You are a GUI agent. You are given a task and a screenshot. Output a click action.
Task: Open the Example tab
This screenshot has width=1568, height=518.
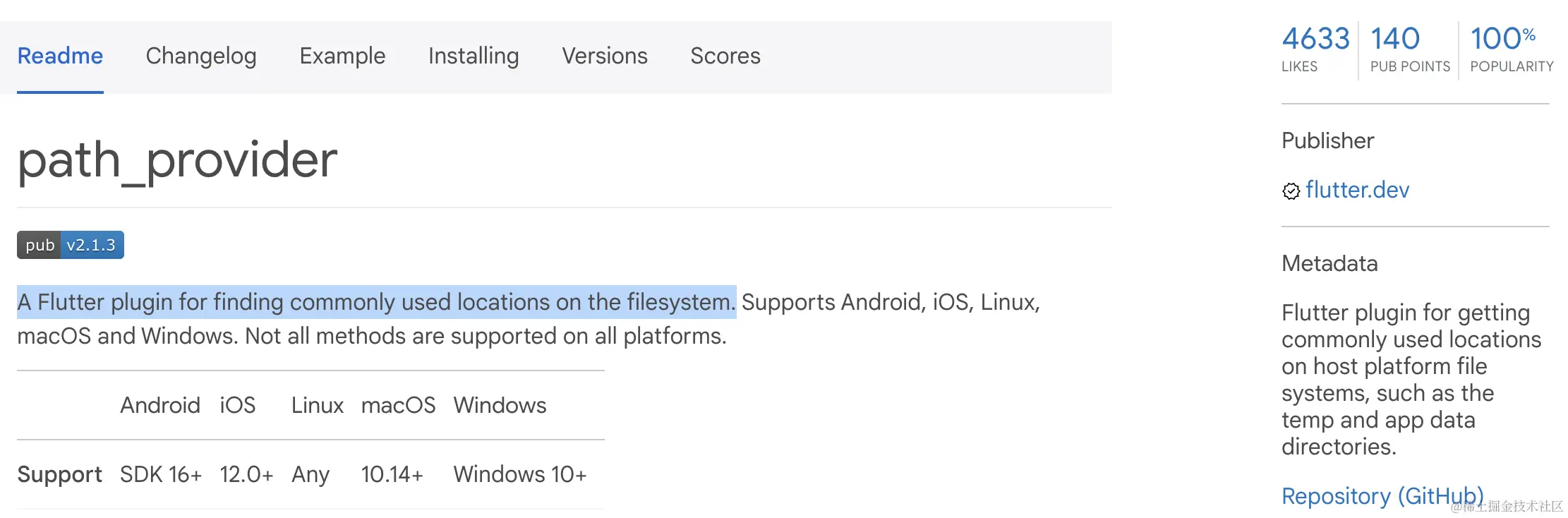point(342,56)
